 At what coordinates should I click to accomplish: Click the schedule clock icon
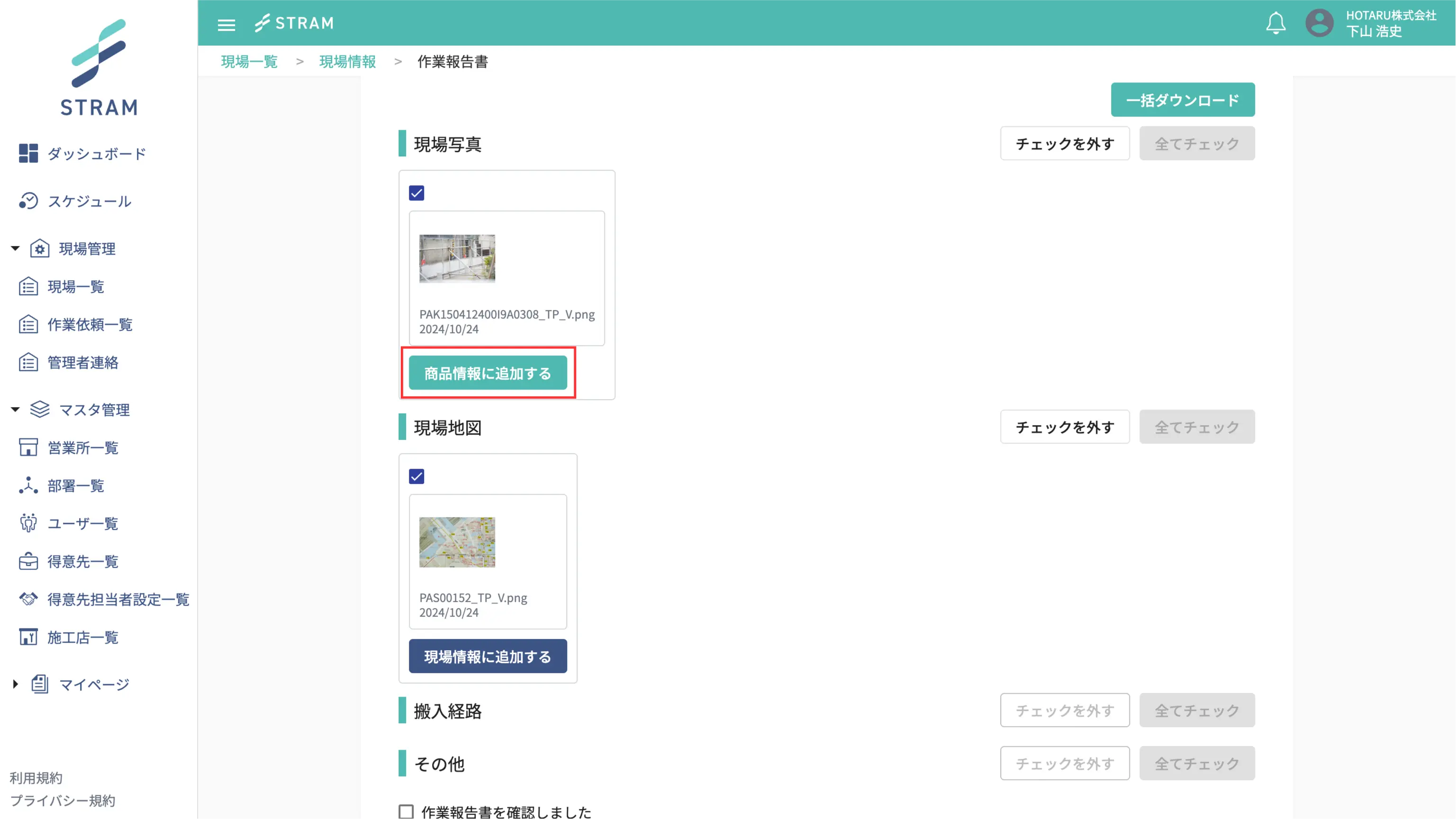(x=28, y=200)
